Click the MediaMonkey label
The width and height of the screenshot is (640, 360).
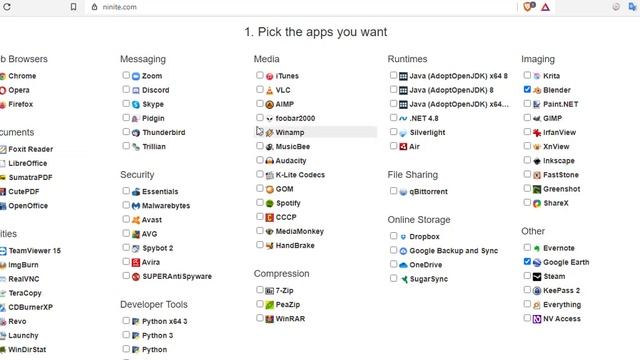tap(300, 231)
